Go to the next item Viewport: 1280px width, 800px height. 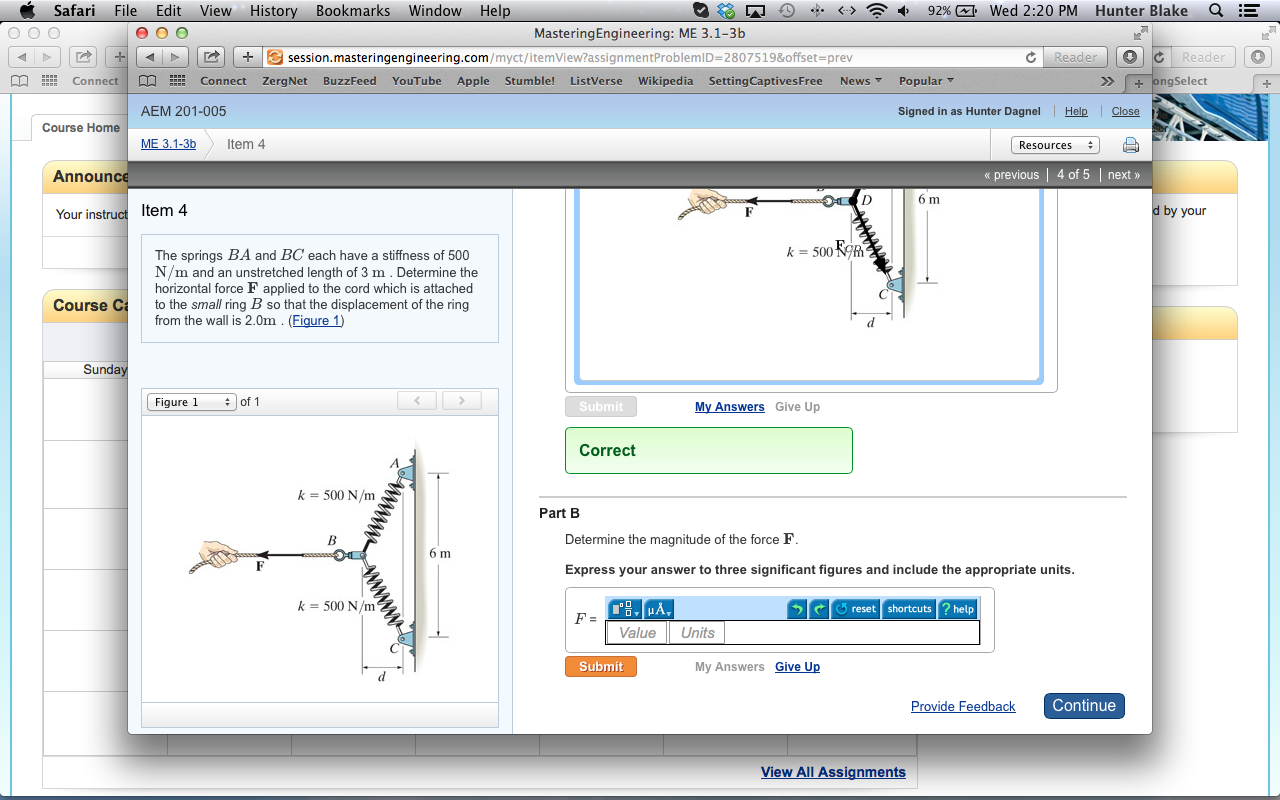click(1124, 175)
